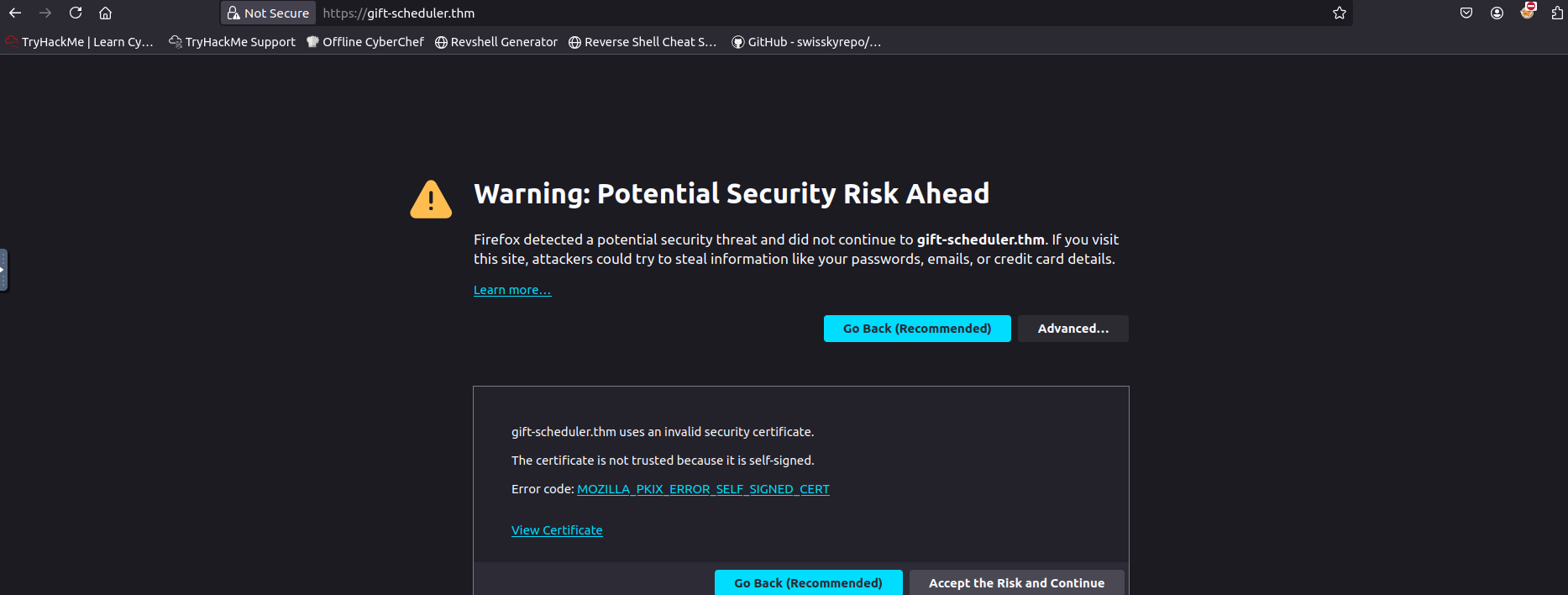Open the extensions puzzle-piece menu
1568x595 pixels.
point(1558,13)
